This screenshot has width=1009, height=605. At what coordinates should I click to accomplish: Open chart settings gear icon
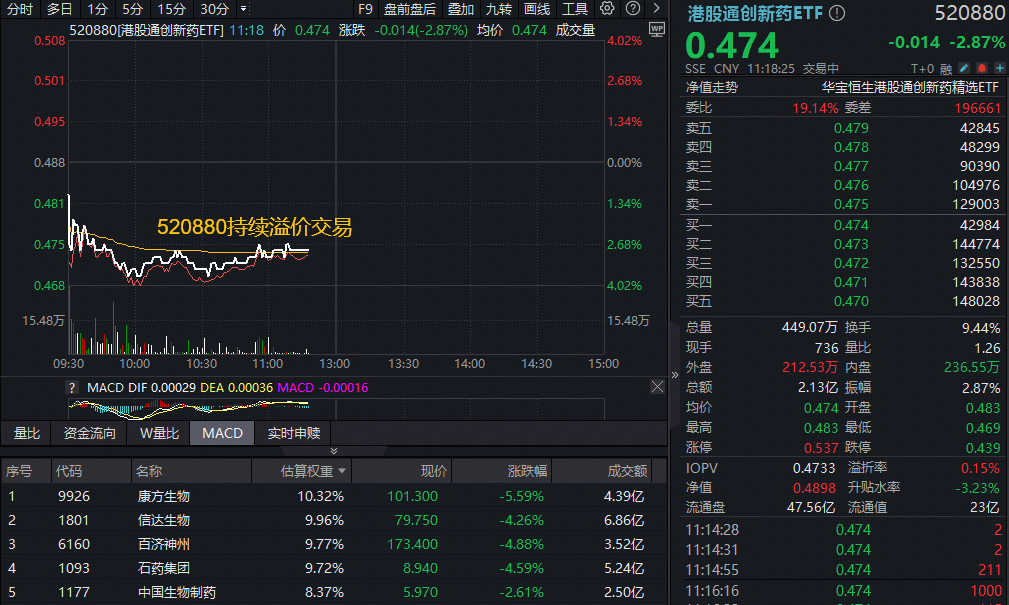(x=606, y=9)
